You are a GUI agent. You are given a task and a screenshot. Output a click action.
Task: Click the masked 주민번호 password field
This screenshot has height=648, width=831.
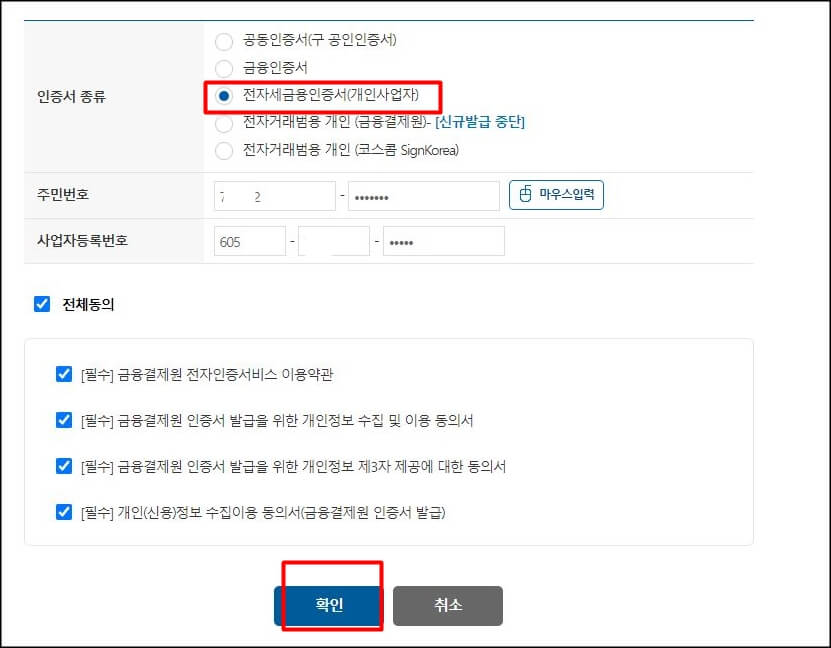coord(423,195)
